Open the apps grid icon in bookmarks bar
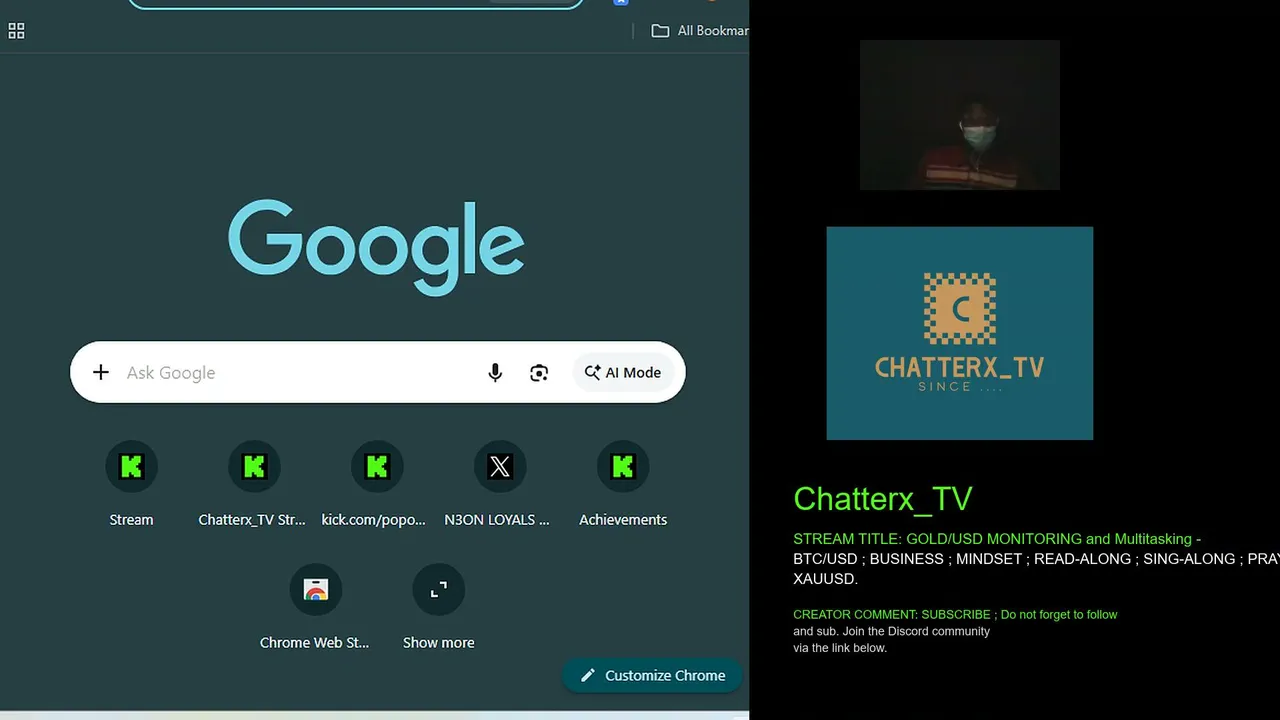1280x720 pixels. 16,31
